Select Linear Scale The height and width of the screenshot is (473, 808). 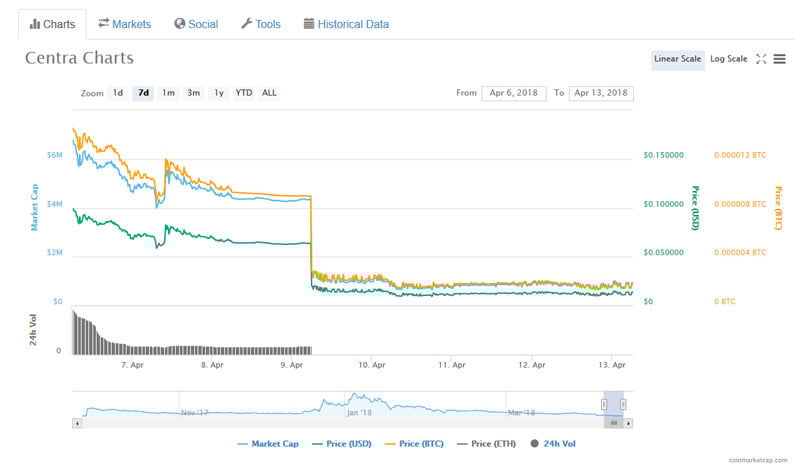coord(678,59)
